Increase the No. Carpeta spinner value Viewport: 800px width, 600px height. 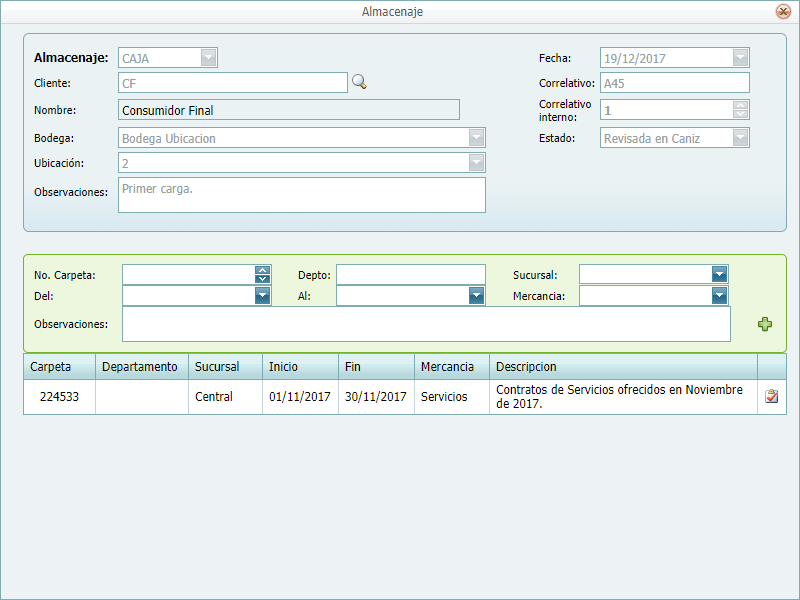tap(262, 270)
